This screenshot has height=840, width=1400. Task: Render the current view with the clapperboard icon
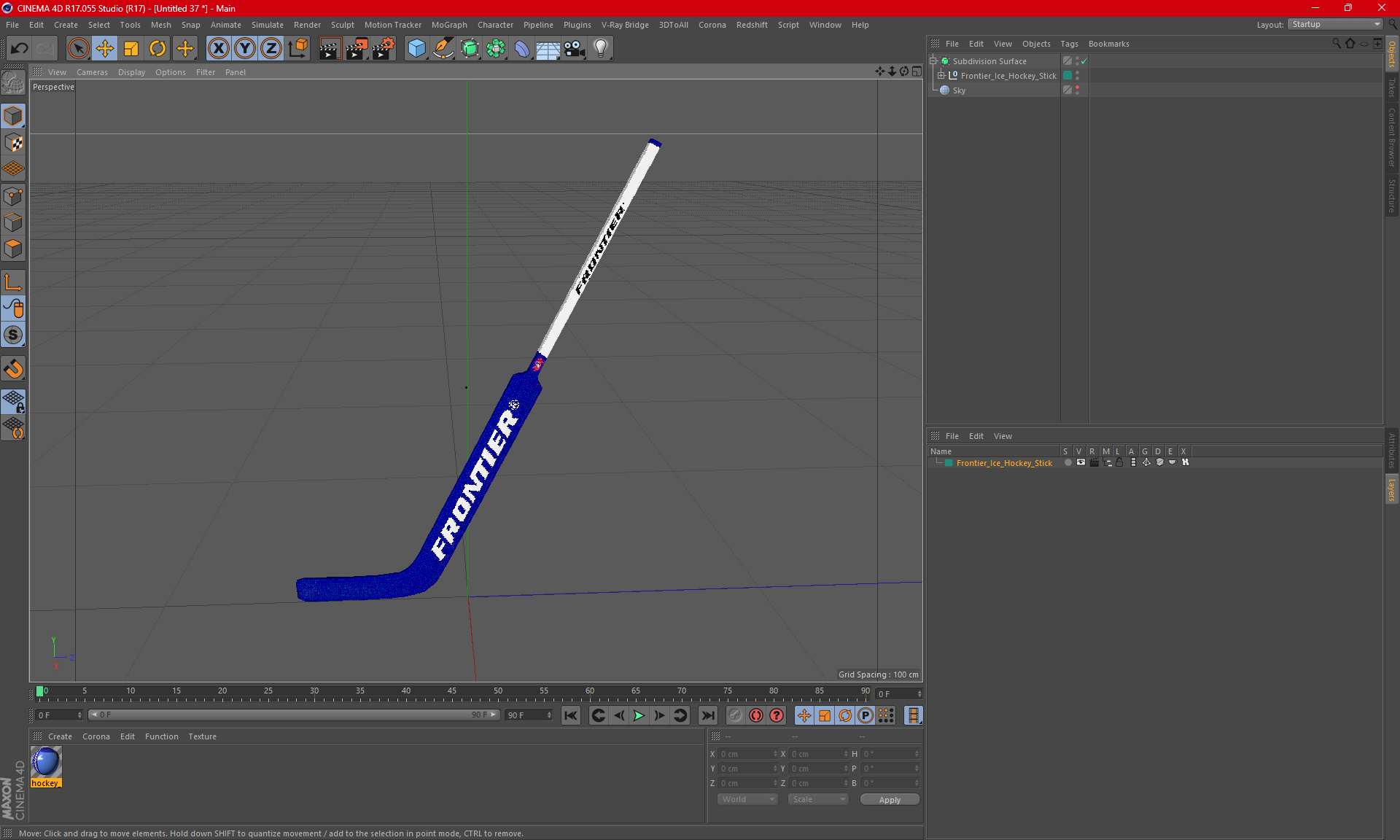(330, 49)
